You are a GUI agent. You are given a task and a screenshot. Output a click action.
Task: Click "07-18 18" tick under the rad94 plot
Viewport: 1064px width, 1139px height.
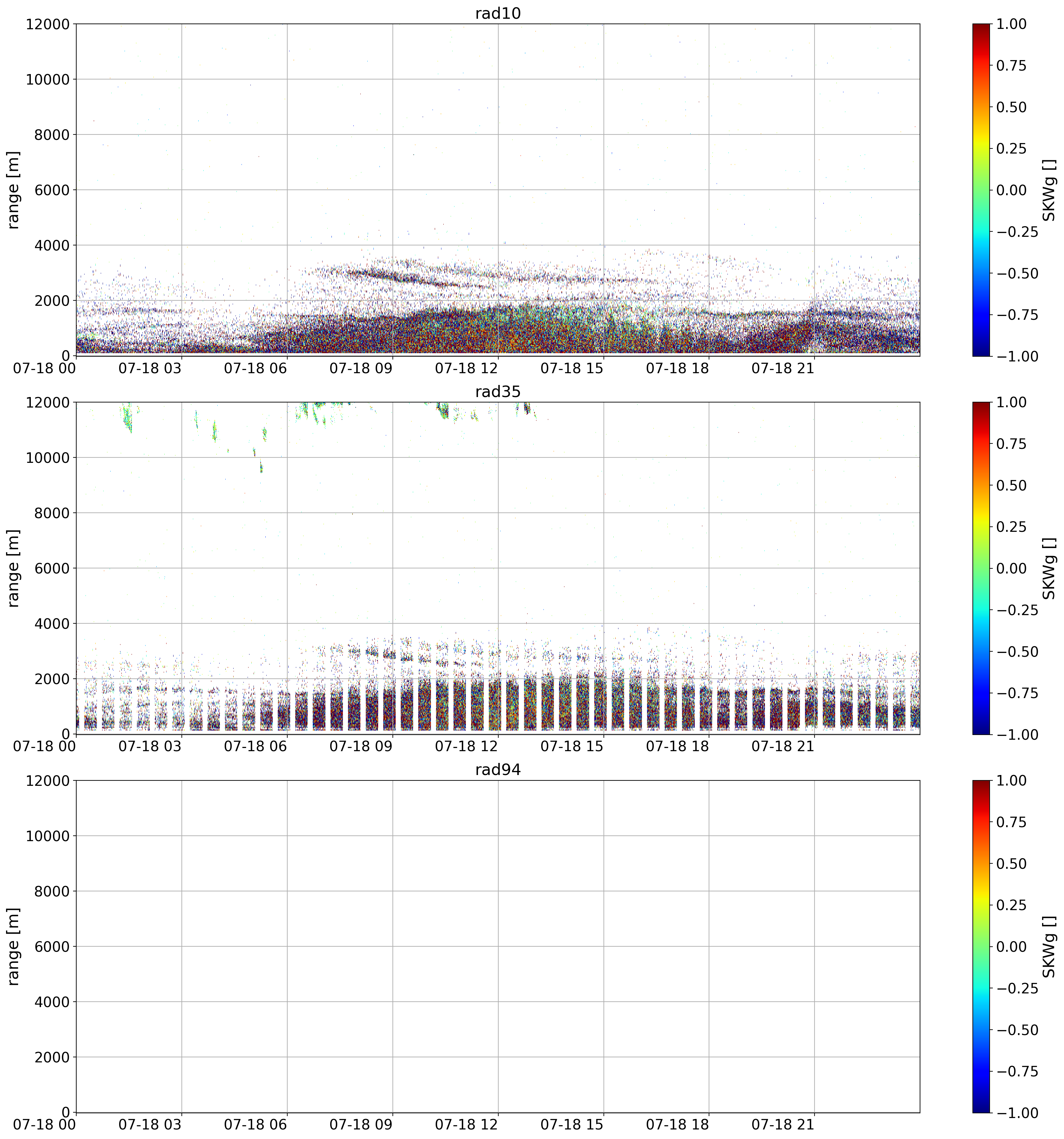tap(678, 1125)
